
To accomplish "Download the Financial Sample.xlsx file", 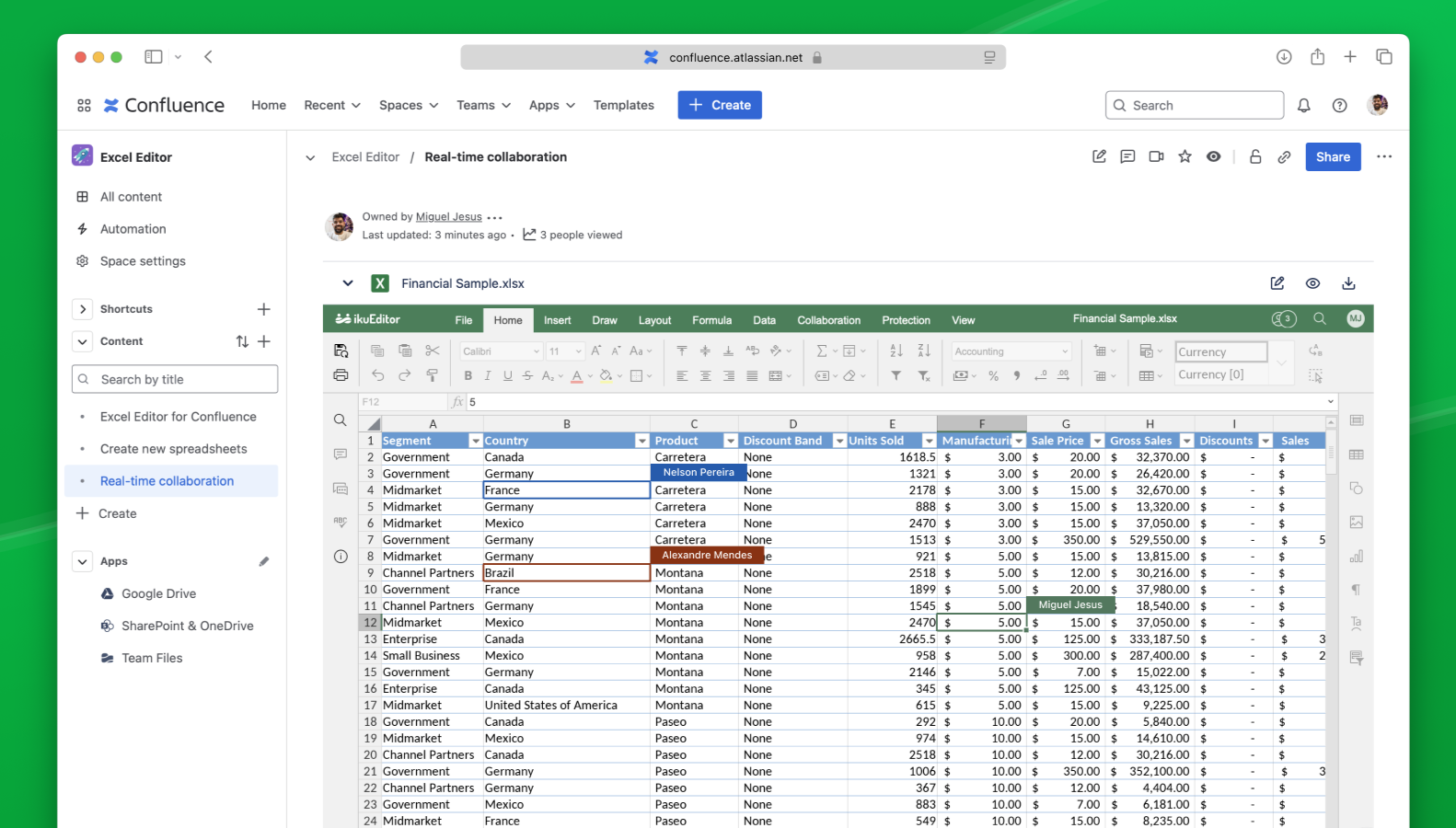I will point(1348,283).
